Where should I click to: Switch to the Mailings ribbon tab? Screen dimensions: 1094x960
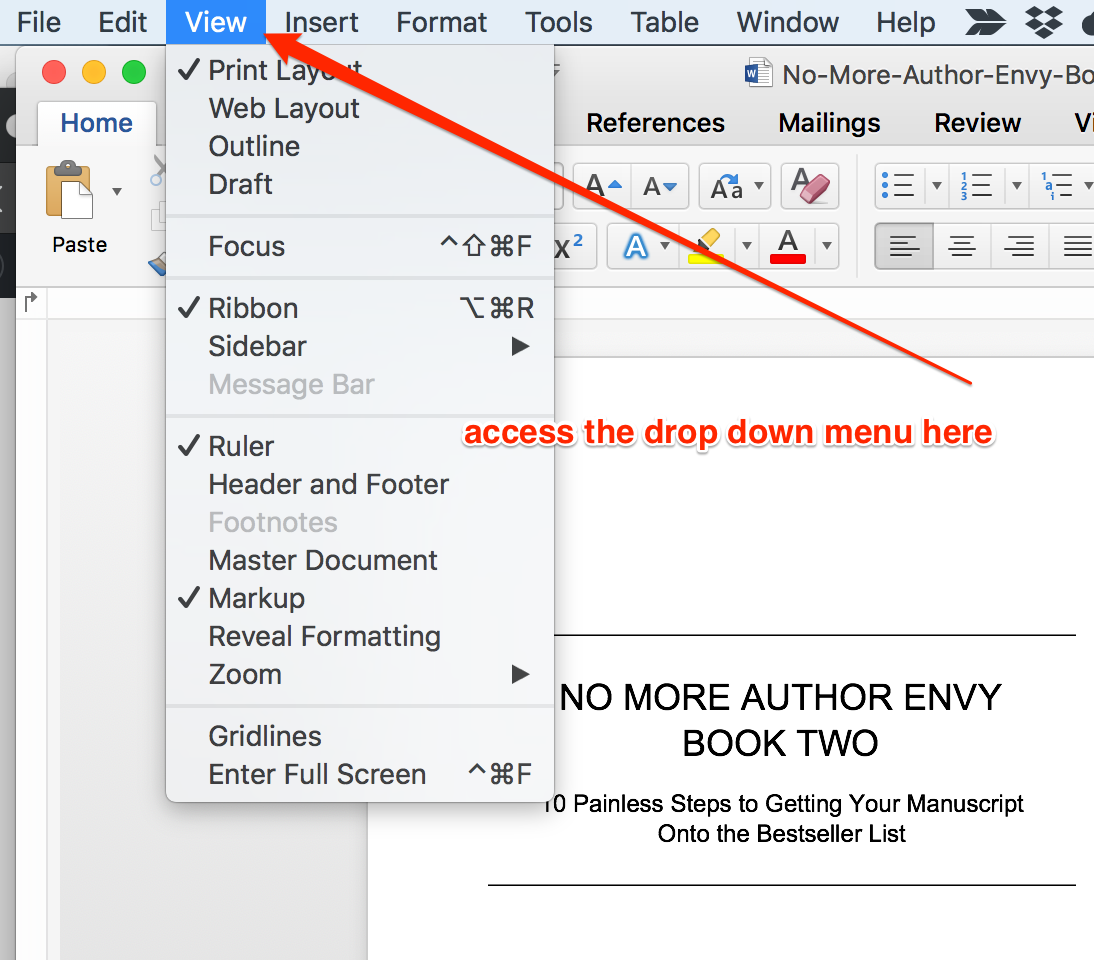(829, 122)
